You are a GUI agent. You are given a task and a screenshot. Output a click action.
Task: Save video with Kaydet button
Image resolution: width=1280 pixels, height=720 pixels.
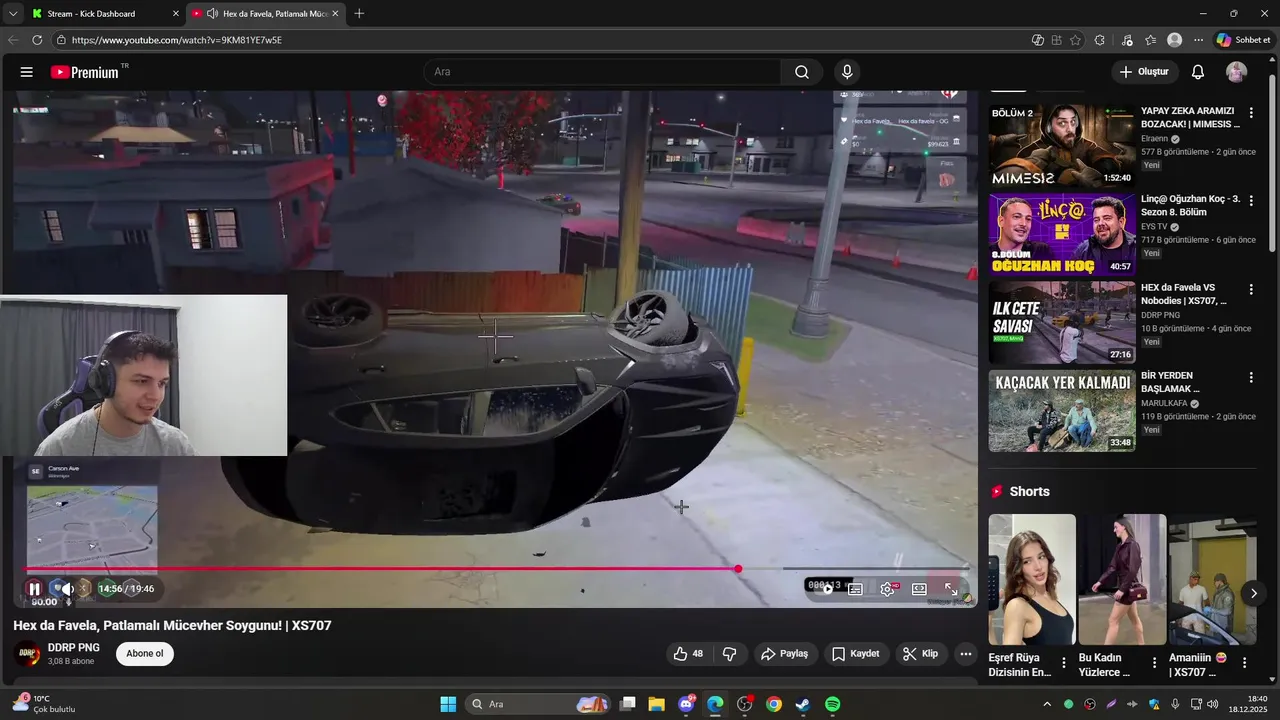coord(856,654)
